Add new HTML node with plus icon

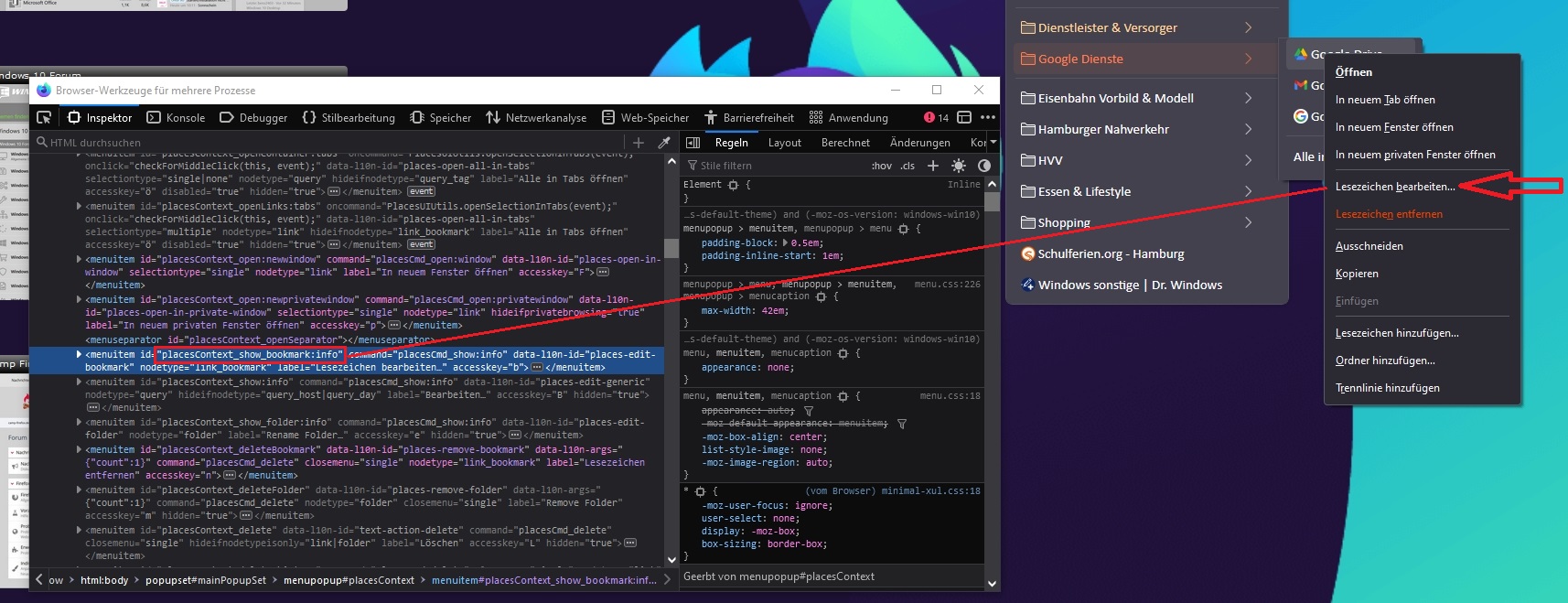click(x=639, y=143)
